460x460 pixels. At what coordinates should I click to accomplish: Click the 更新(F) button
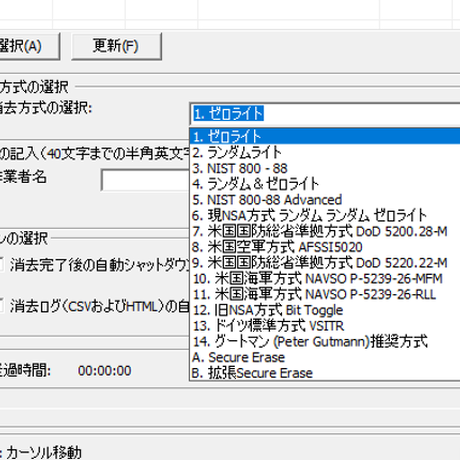[116, 46]
